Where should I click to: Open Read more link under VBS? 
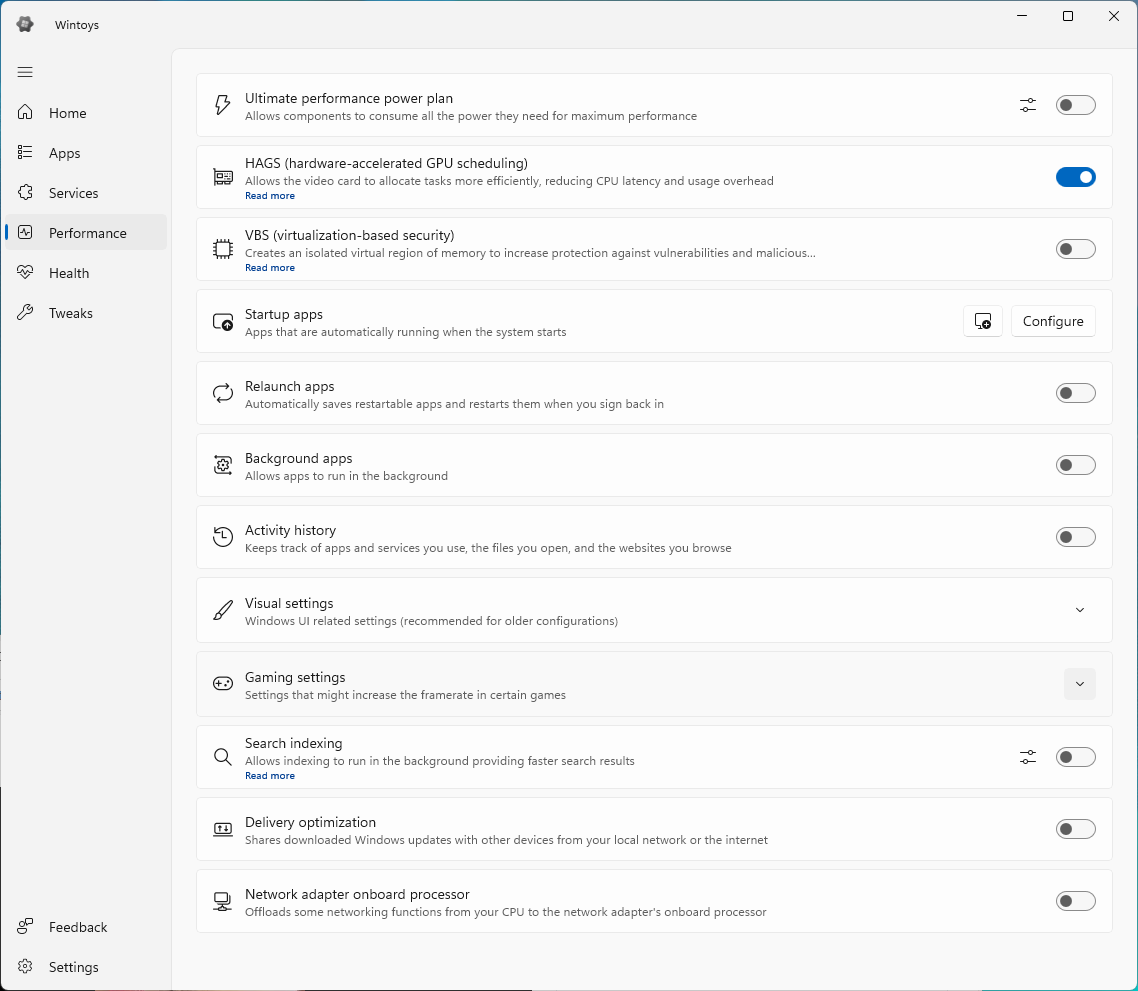(270, 268)
